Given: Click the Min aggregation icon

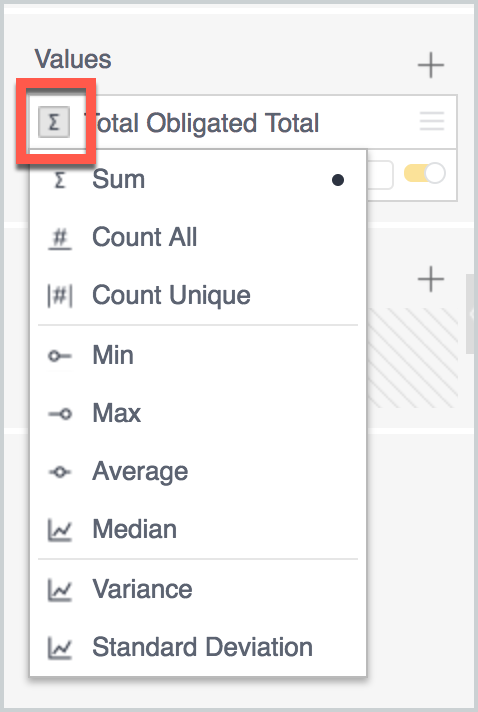Looking at the screenshot, I should [x=60, y=356].
